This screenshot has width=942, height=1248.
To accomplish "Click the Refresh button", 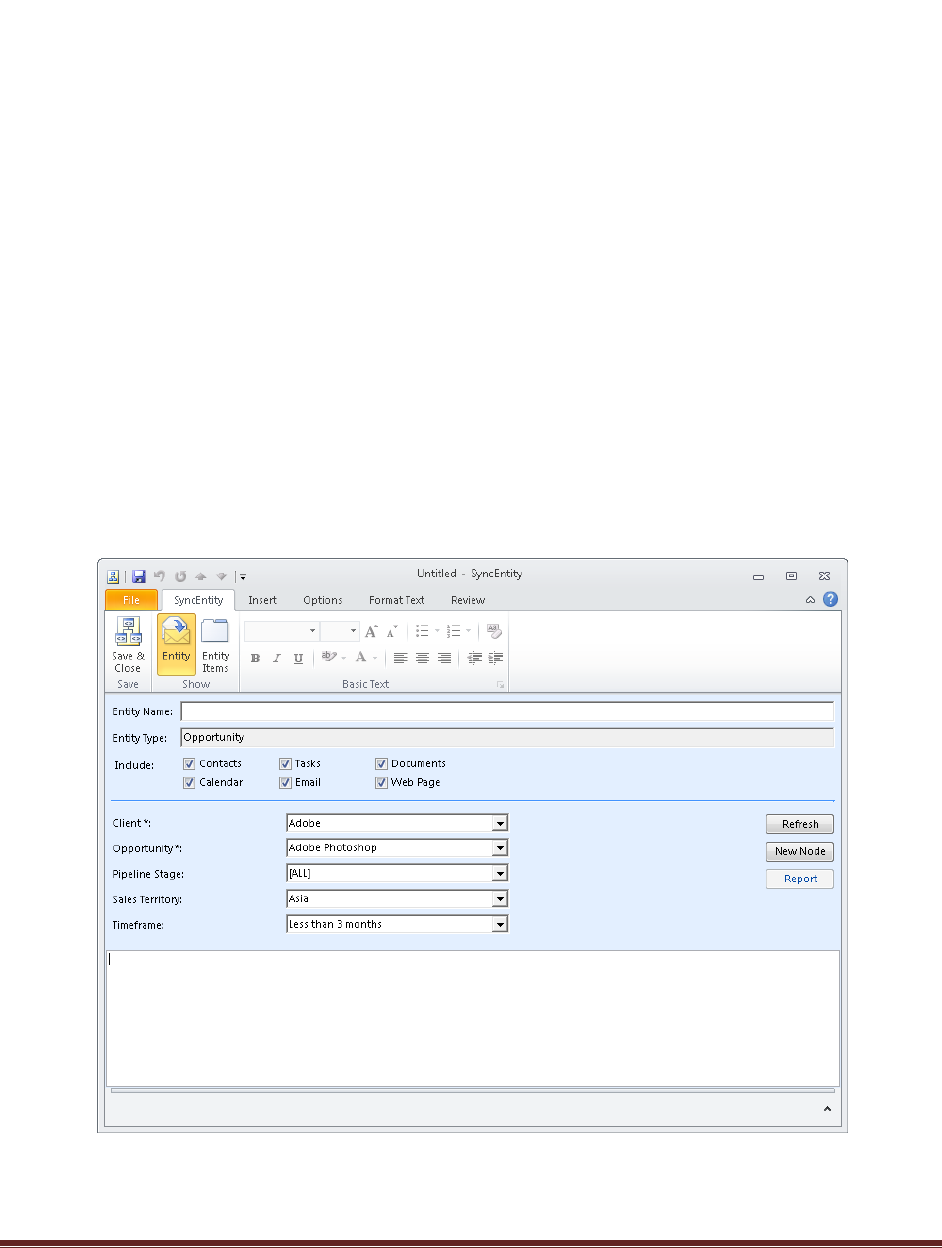I will pyautogui.click(x=800, y=825).
